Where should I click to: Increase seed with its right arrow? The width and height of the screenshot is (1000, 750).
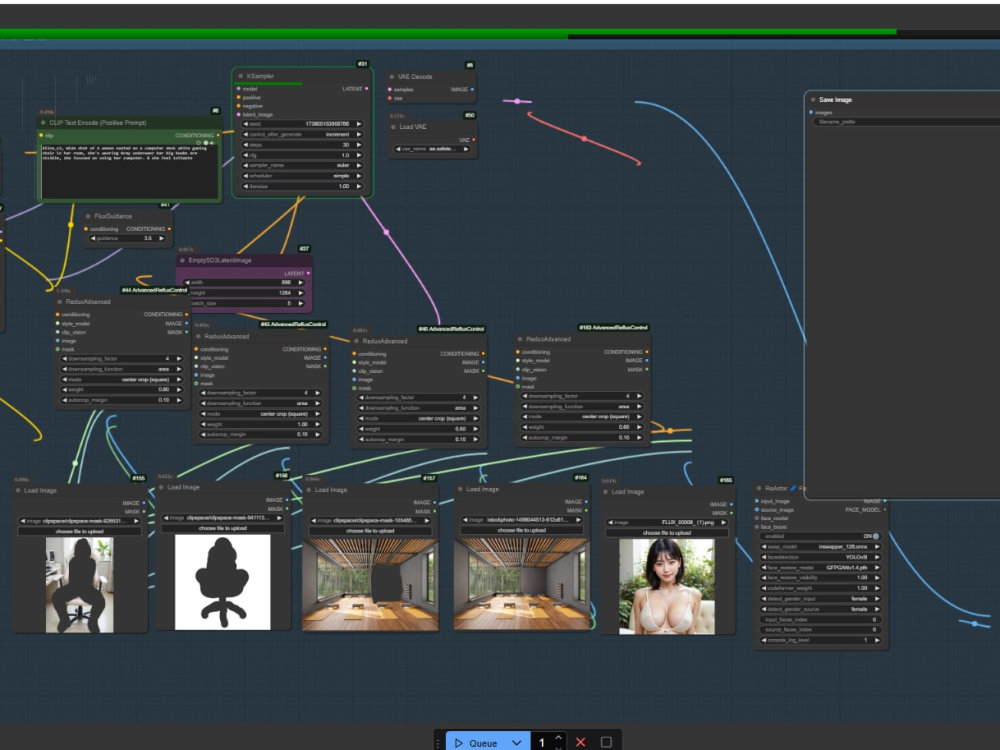click(359, 124)
